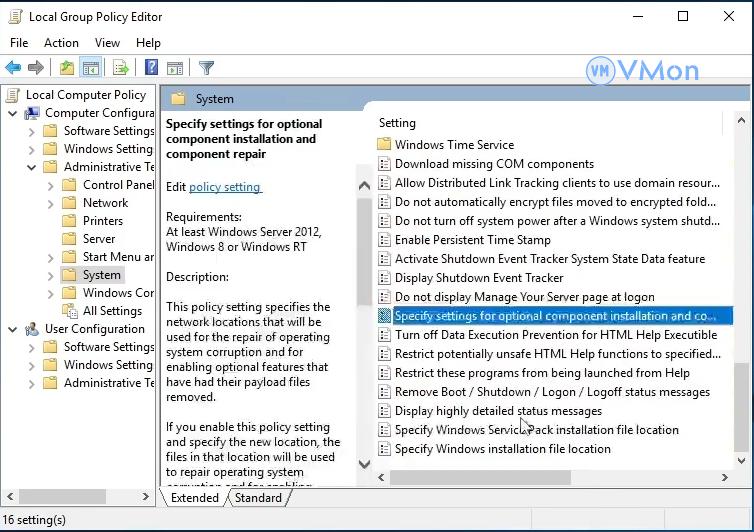
Task: Open the View menu
Action: click(x=107, y=43)
